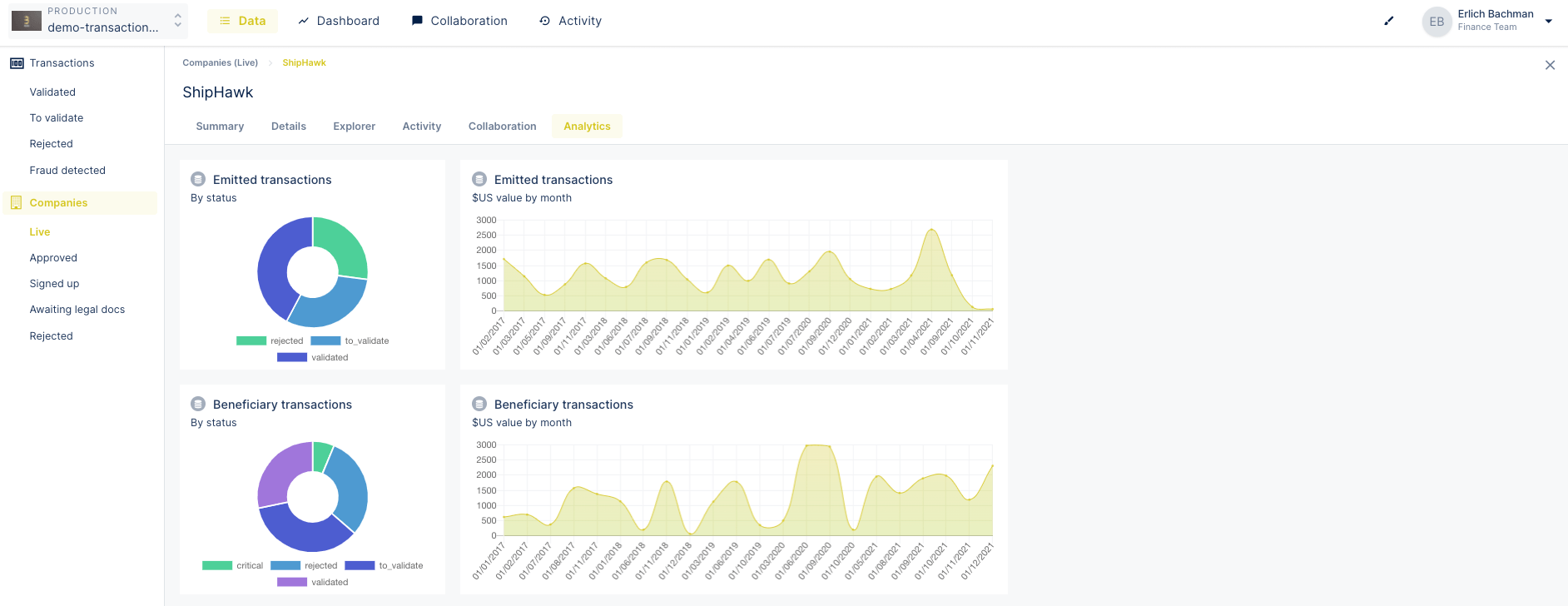Click the Beneficiary transactions monthly area chart
Screen dimensions: 1568x606
[x=748, y=491]
